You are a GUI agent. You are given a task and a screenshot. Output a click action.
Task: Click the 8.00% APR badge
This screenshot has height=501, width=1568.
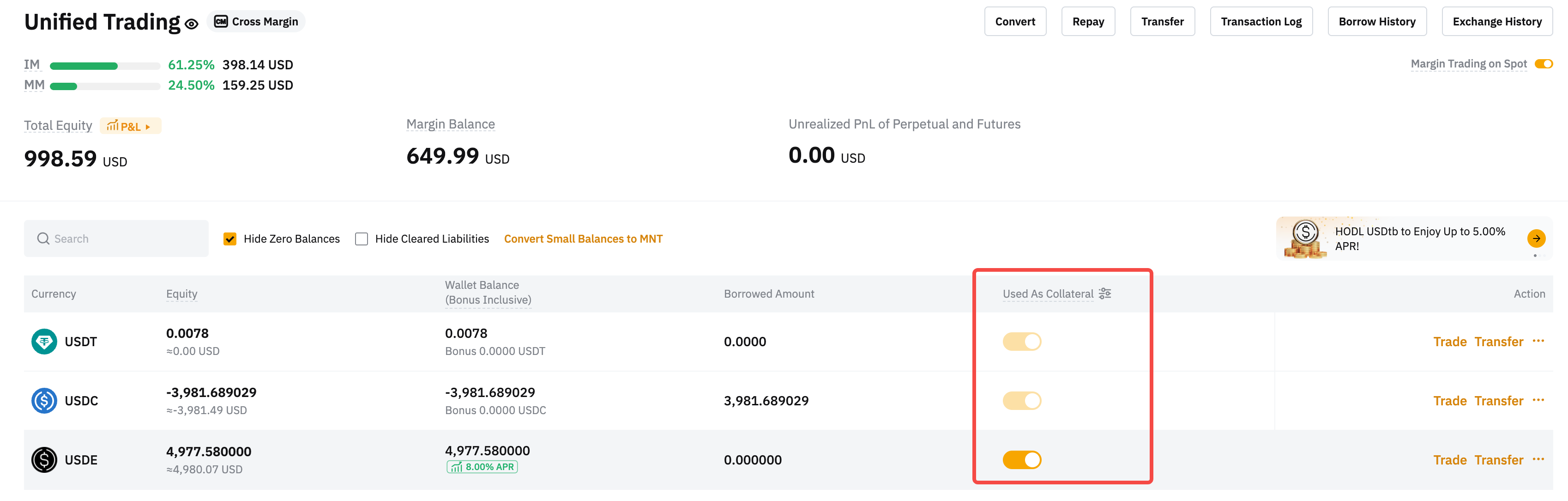(x=482, y=467)
